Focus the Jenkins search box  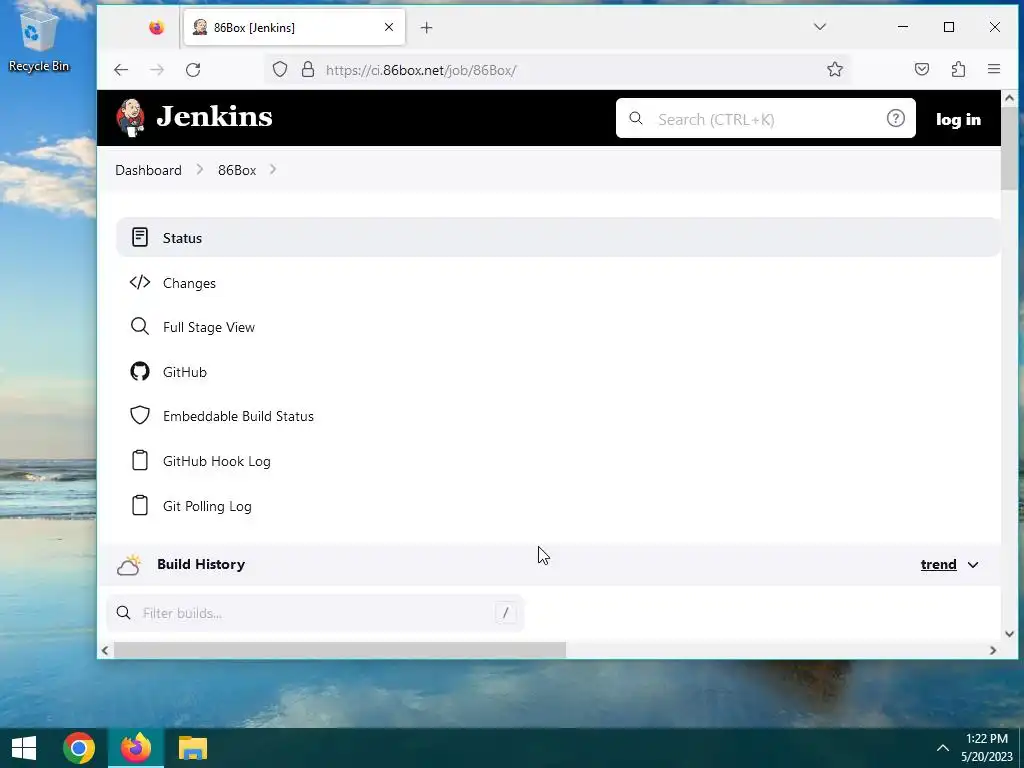click(x=765, y=119)
